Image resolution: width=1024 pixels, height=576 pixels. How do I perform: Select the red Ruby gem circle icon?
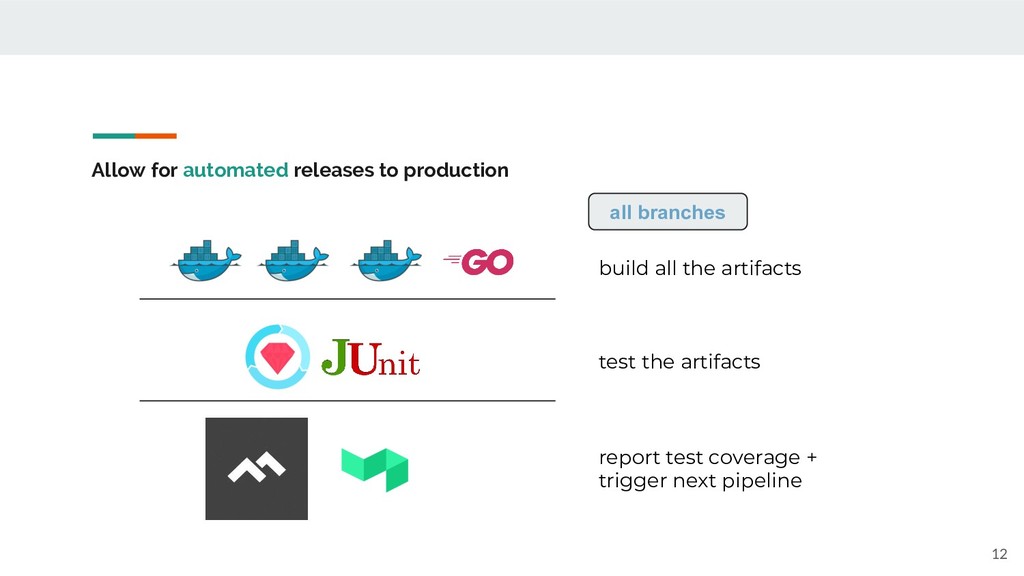click(278, 357)
